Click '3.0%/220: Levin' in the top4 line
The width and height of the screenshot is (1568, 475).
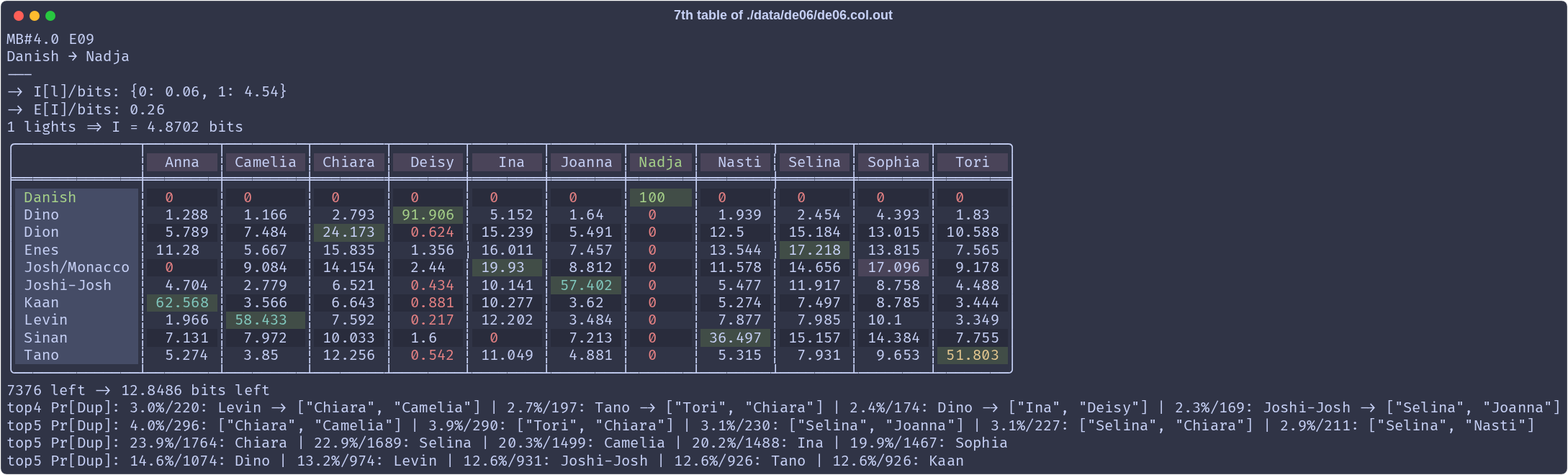195,408
